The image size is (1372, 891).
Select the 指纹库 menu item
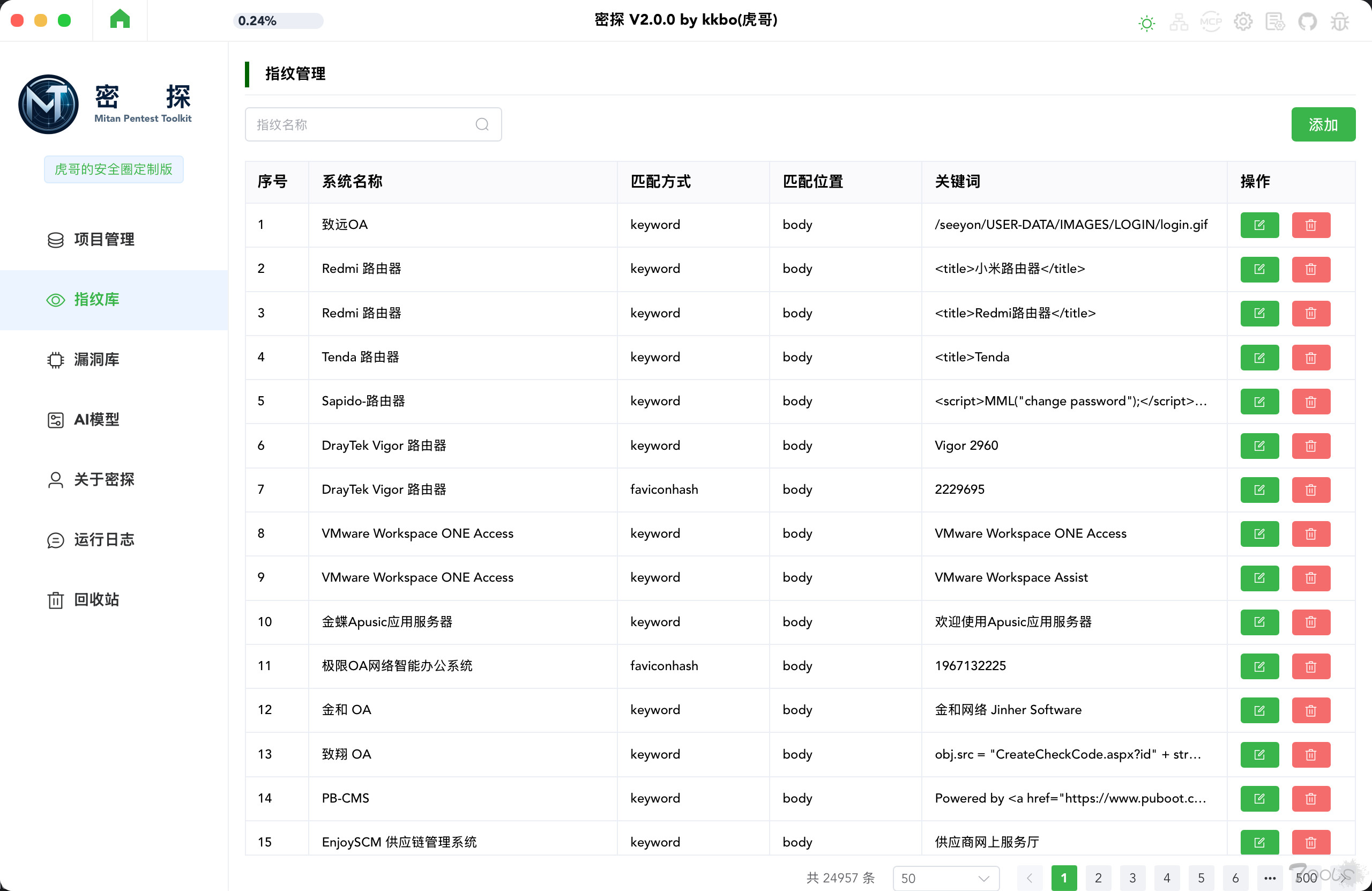(114, 300)
